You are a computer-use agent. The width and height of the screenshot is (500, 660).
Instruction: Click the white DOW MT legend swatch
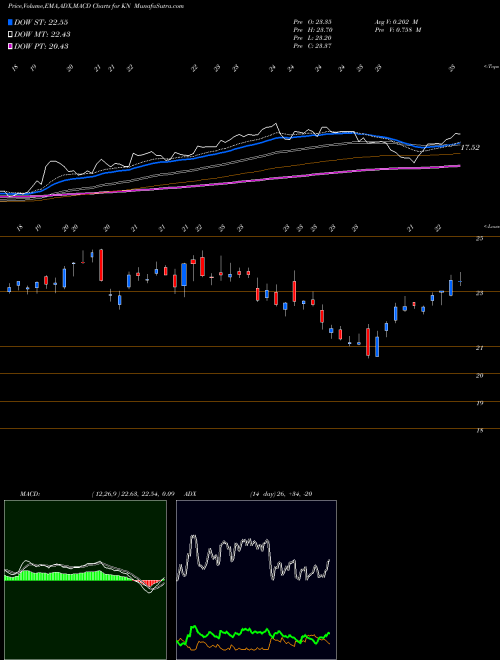(10, 34)
